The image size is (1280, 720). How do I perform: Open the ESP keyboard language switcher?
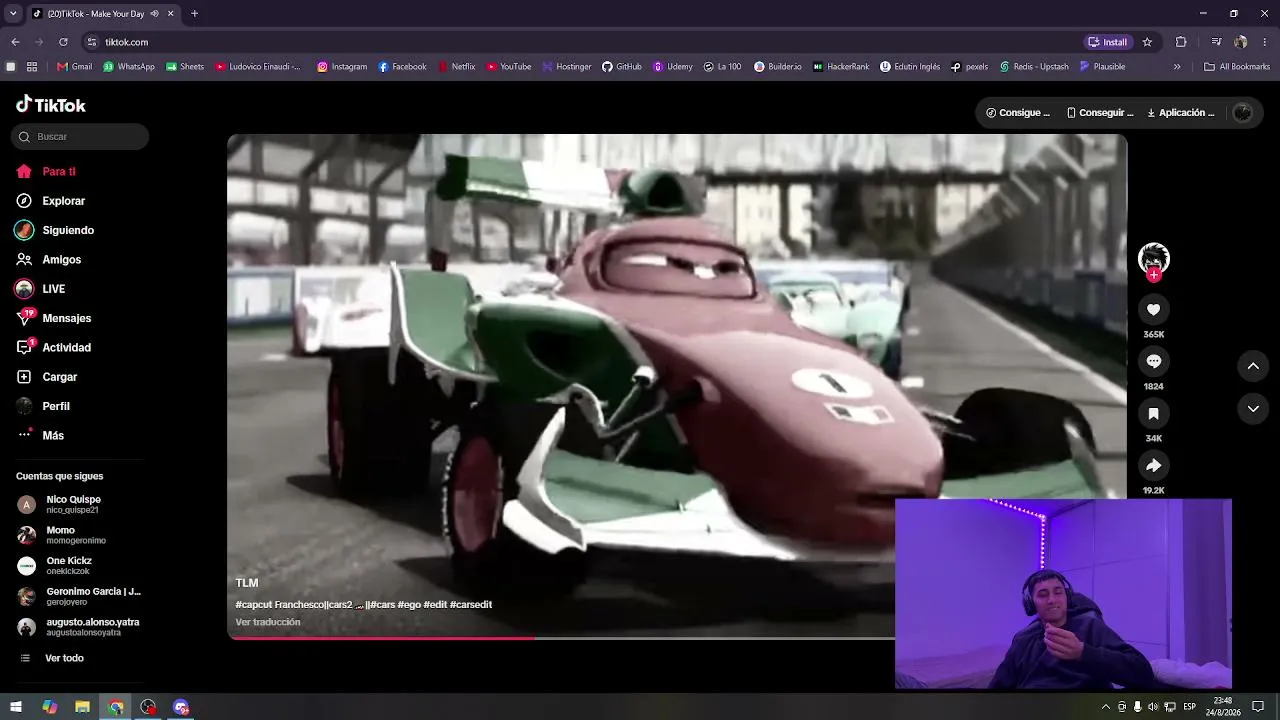[1190, 707]
